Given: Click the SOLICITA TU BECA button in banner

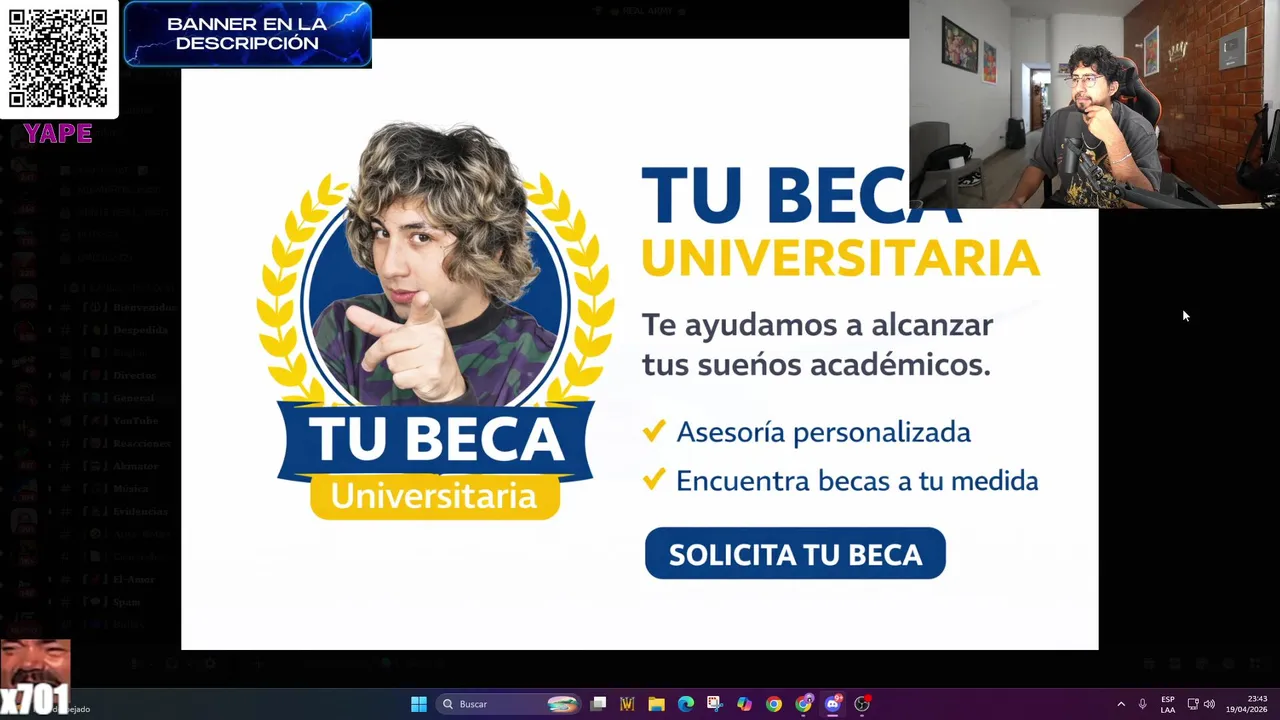Looking at the screenshot, I should [x=795, y=553].
